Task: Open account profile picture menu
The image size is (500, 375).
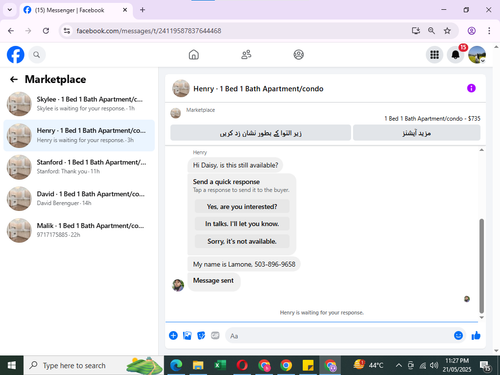Action: pos(477,55)
